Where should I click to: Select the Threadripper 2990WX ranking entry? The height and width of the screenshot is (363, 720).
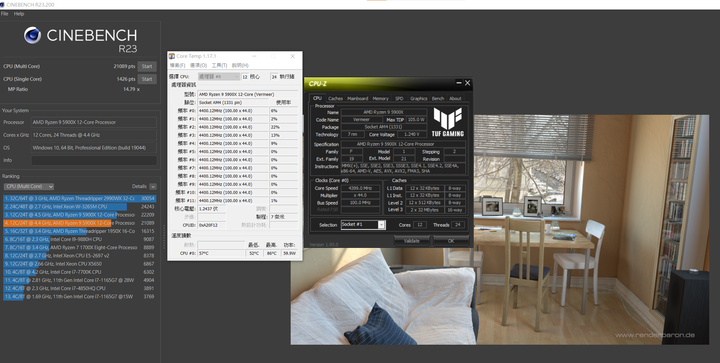[x=80, y=198]
